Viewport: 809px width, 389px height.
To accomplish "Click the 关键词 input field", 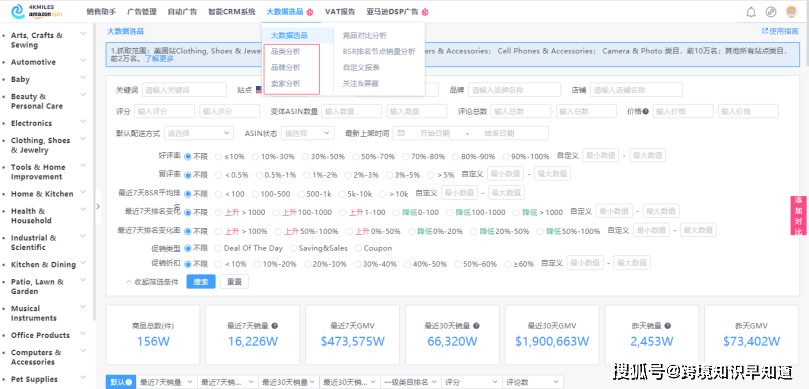I will 184,90.
